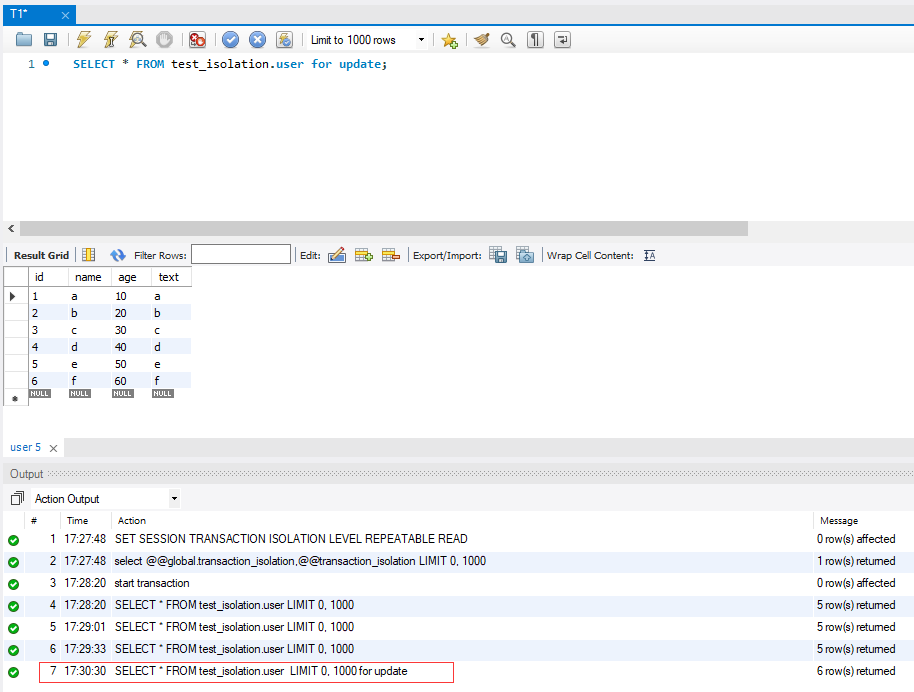Stop the running query
This screenshot has height=692, width=914.
click(x=165, y=40)
